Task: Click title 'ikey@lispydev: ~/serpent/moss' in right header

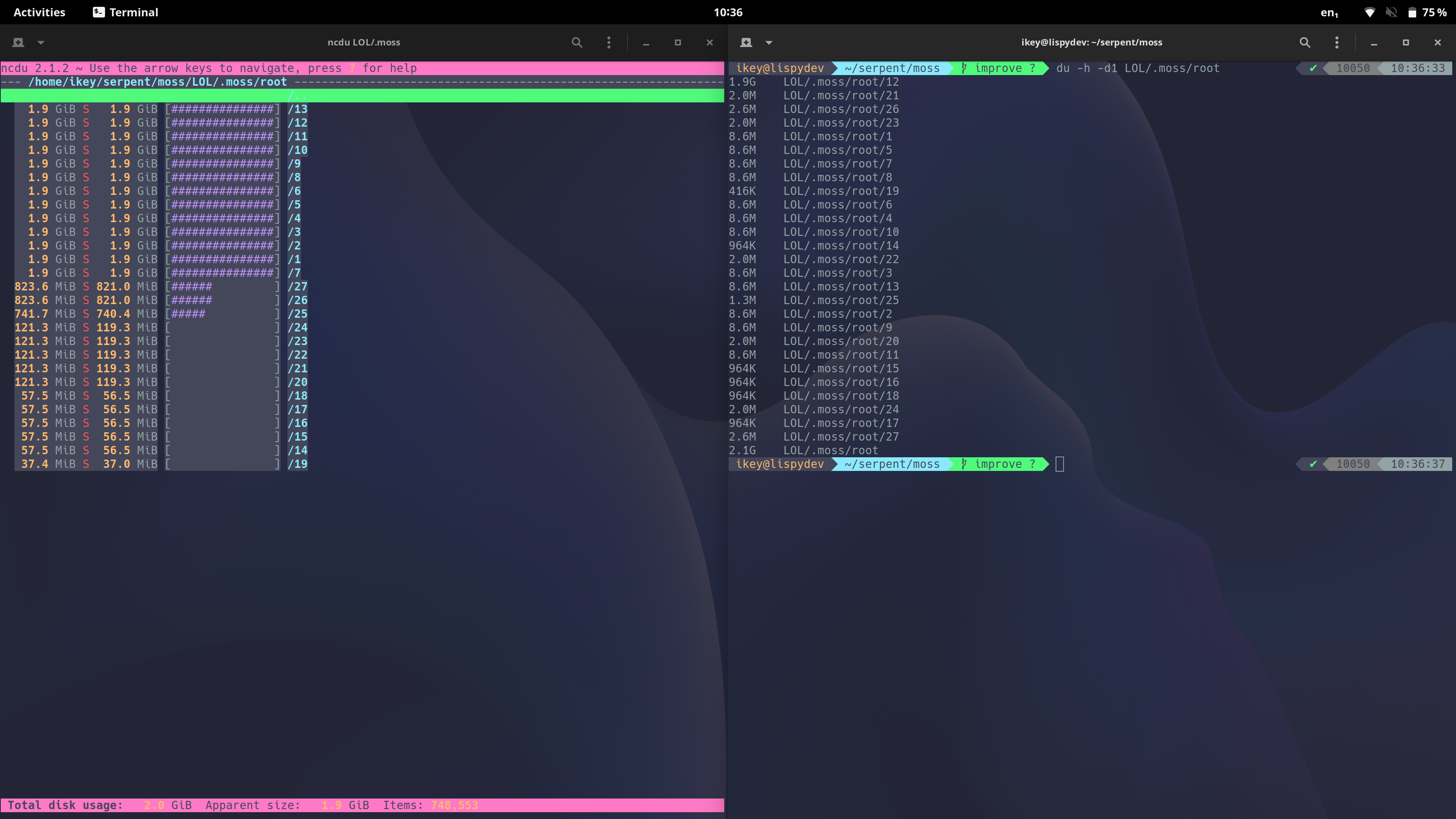Action: [x=1092, y=42]
